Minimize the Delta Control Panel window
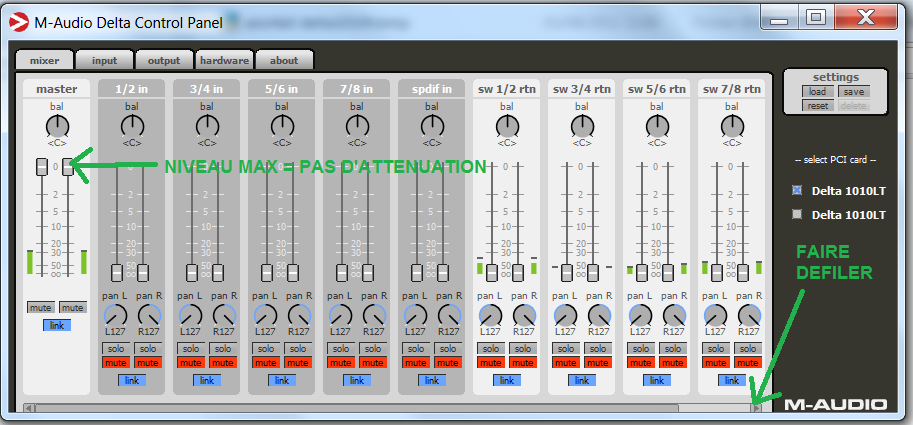The image size is (913, 425). pyautogui.click(x=780, y=18)
